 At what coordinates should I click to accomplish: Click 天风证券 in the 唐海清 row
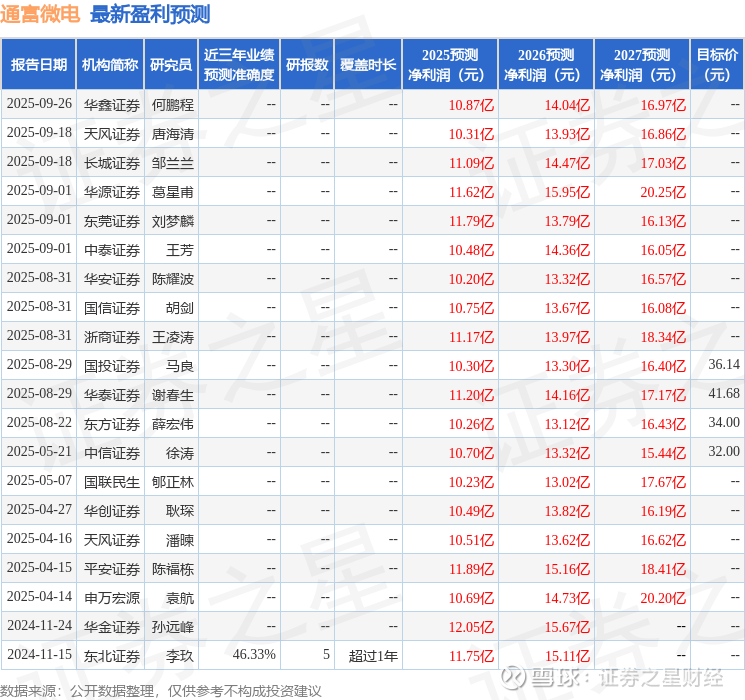(x=112, y=134)
